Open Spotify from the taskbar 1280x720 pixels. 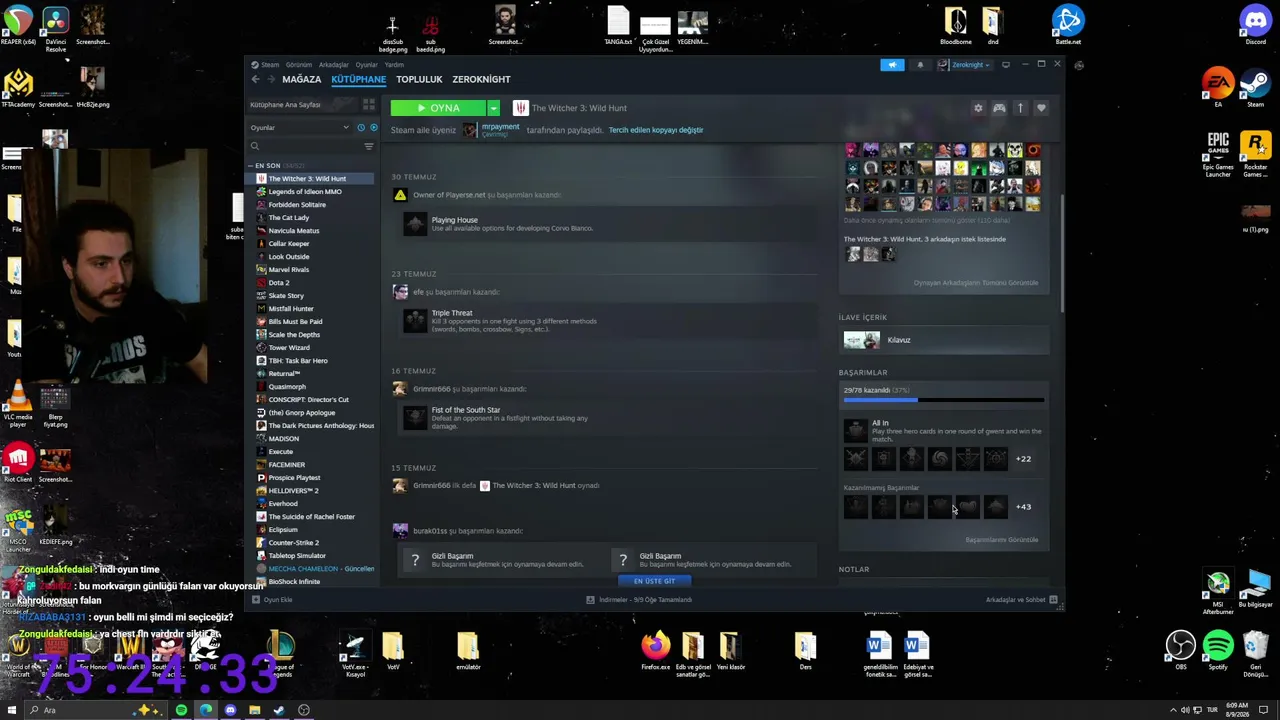pos(181,710)
